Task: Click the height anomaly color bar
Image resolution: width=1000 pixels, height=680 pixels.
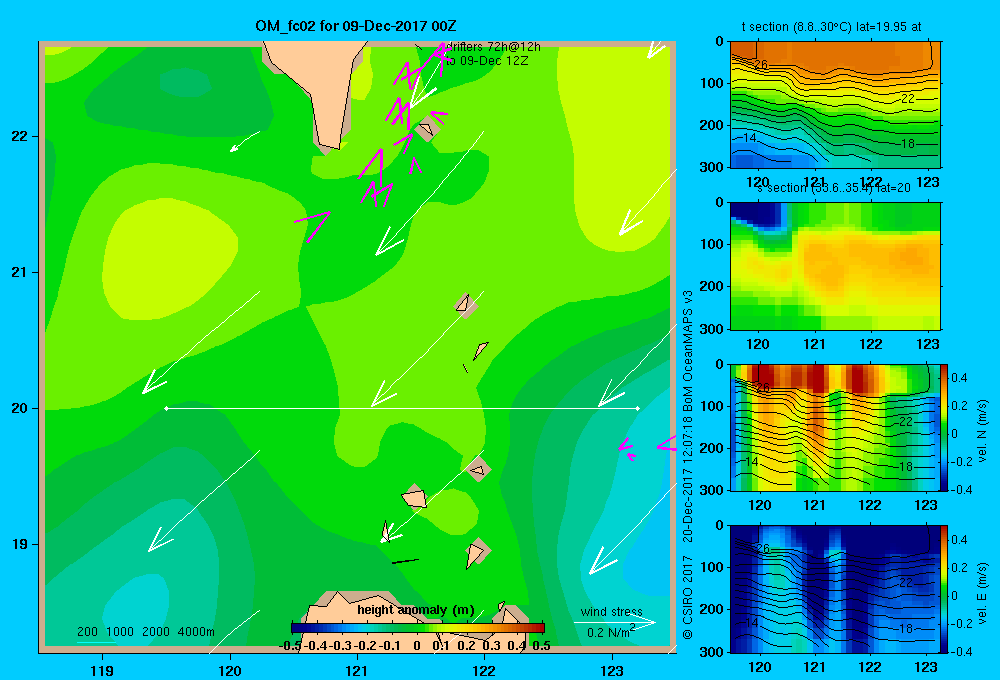Action: point(418,628)
